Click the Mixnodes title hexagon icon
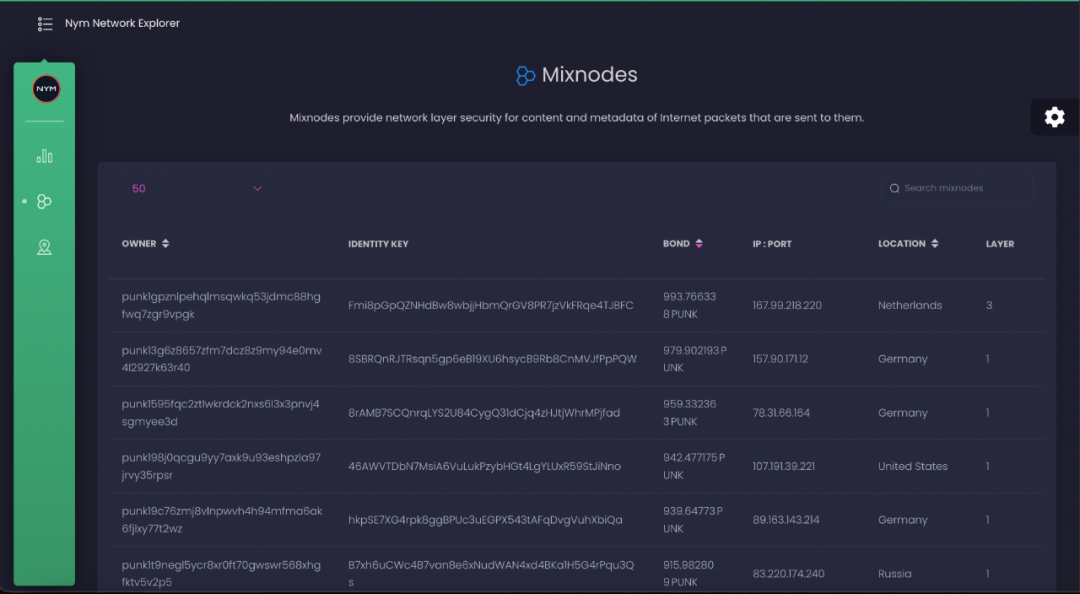The height and width of the screenshot is (594, 1080). tap(526, 75)
